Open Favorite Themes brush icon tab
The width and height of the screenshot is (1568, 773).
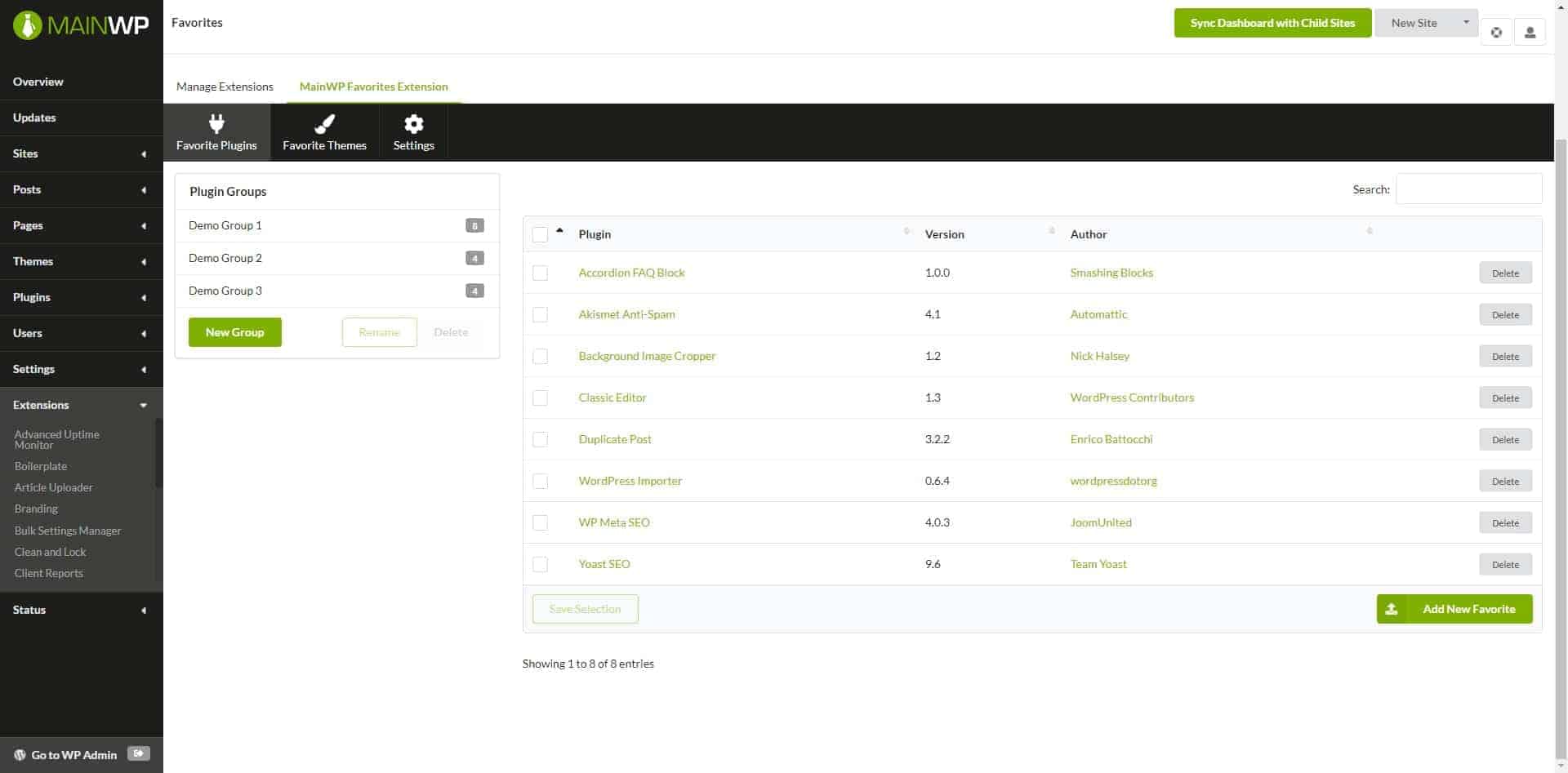click(x=324, y=132)
